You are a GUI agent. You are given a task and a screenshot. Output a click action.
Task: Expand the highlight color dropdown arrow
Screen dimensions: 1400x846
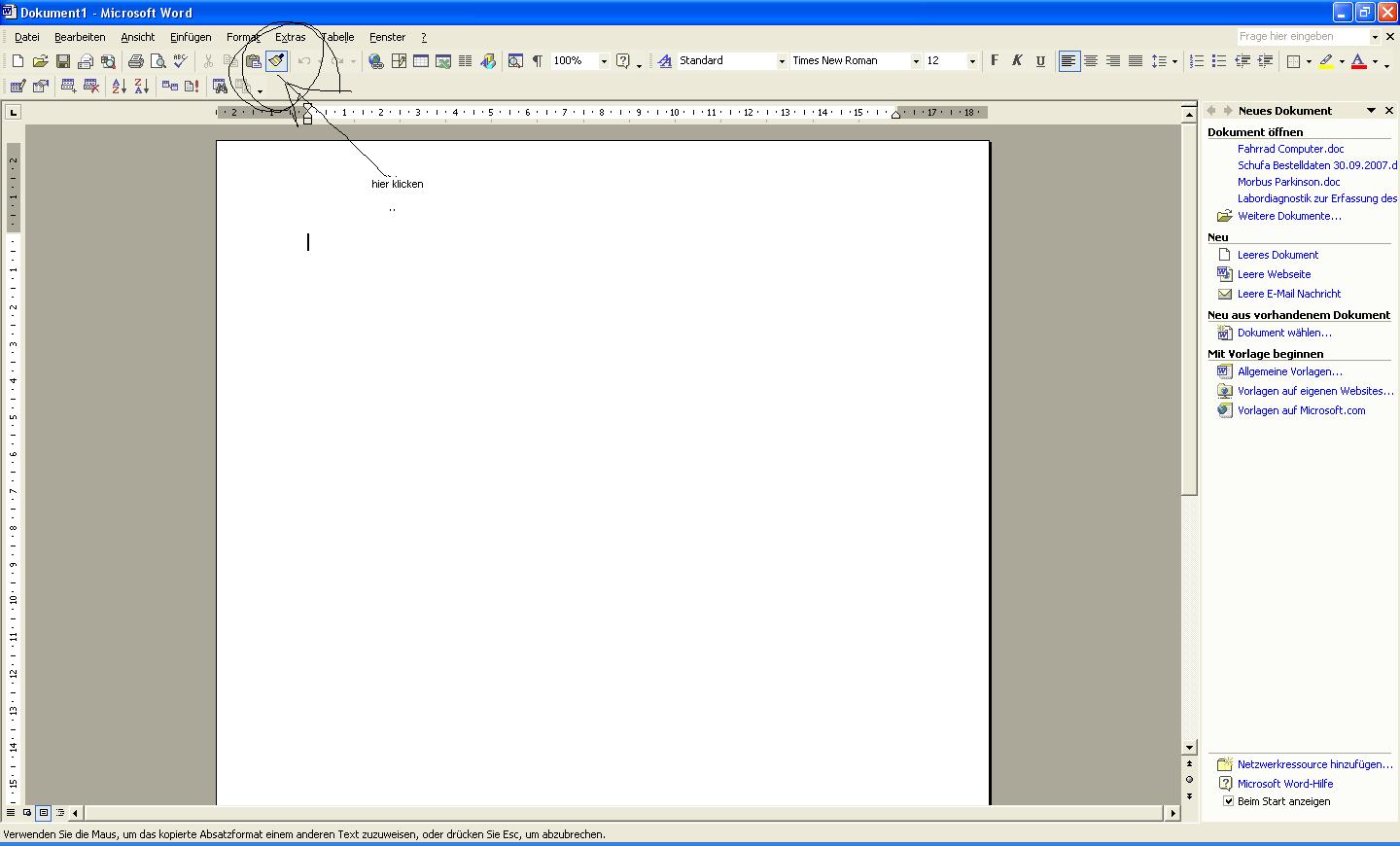(1342, 61)
